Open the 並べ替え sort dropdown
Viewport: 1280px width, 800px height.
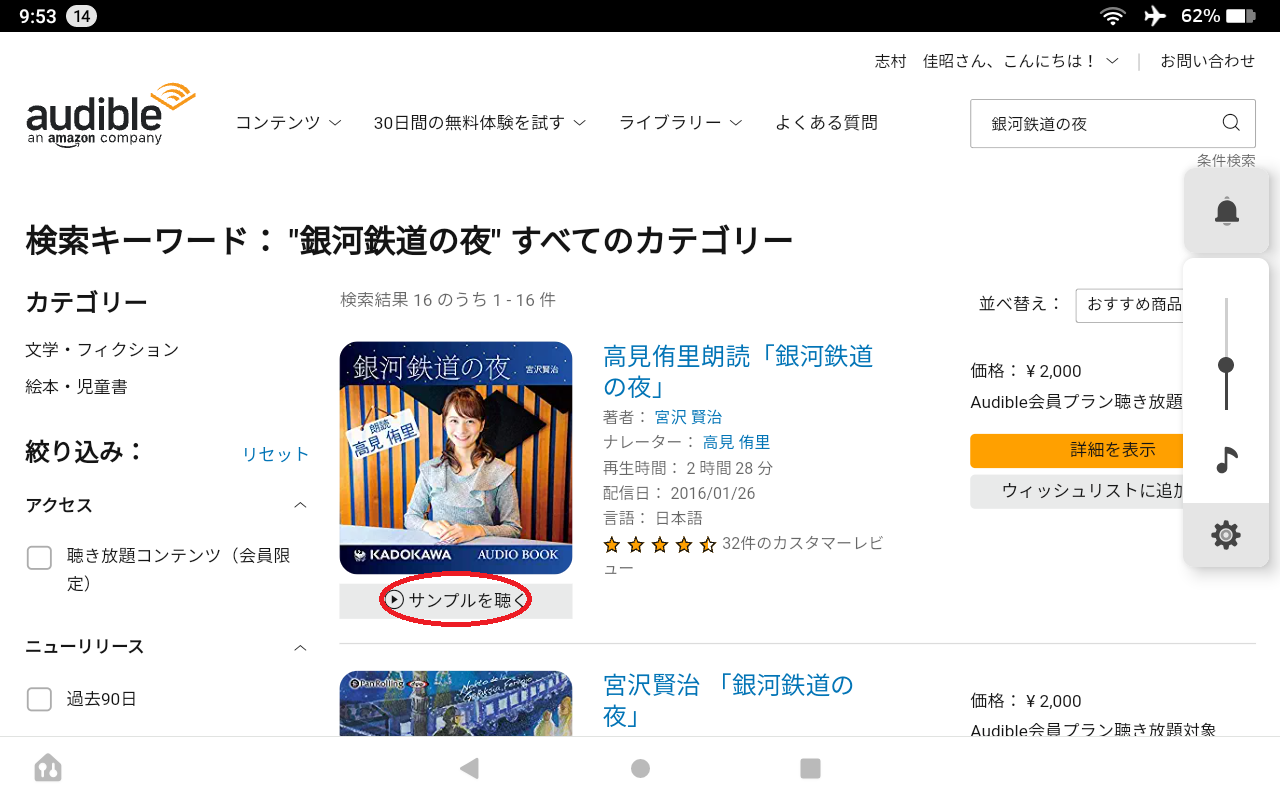[x=1130, y=305]
